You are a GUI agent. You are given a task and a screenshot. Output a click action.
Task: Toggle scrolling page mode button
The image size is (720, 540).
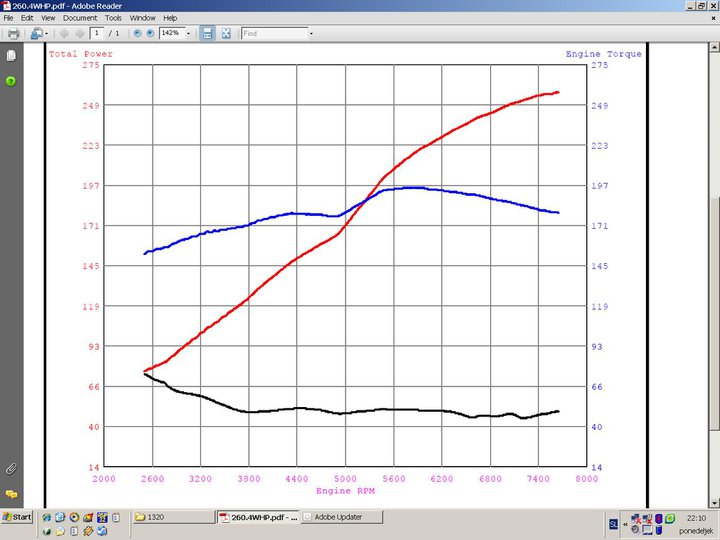207,33
